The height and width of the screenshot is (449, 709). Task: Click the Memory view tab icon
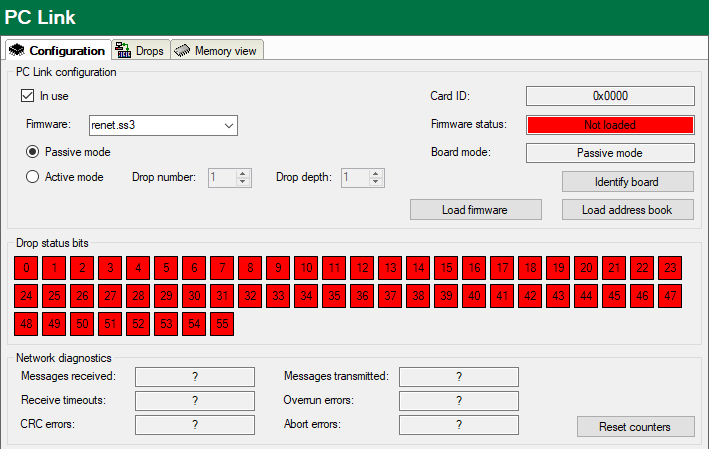coord(182,50)
